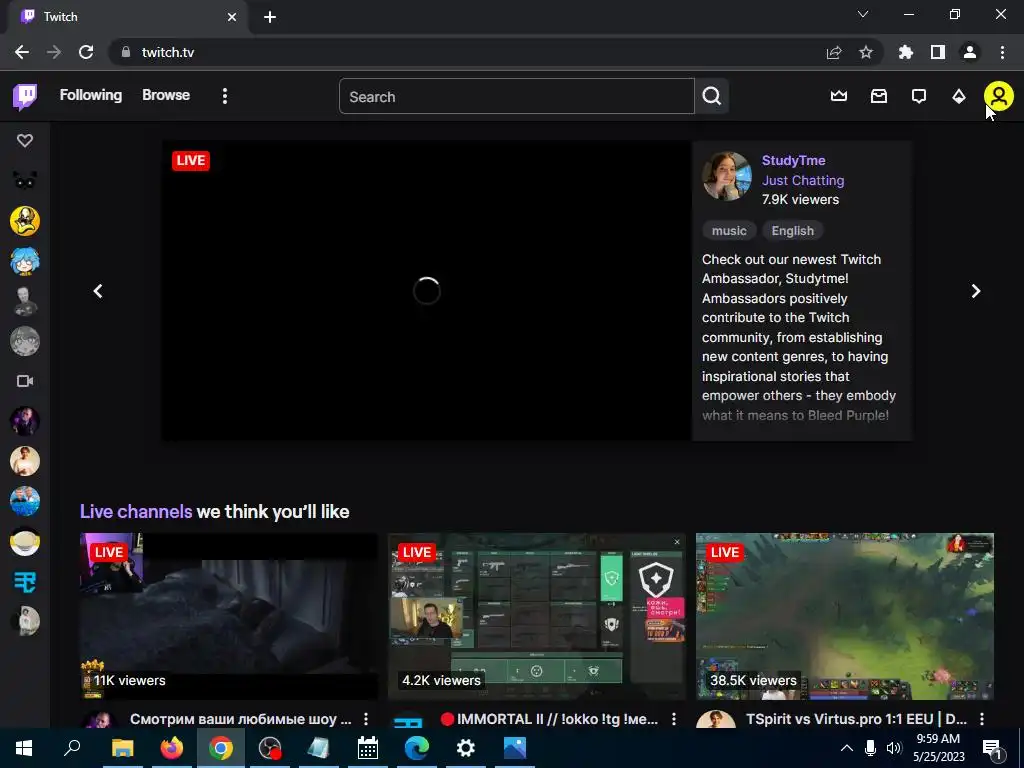Image resolution: width=1024 pixels, height=768 pixels.
Task: Go to previous featured stream in carousel
Action: pyautogui.click(x=98, y=291)
